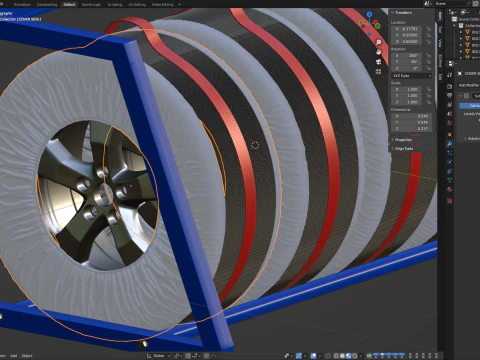Click the viewport pan hand icon
480x360 pixels.
378,52
